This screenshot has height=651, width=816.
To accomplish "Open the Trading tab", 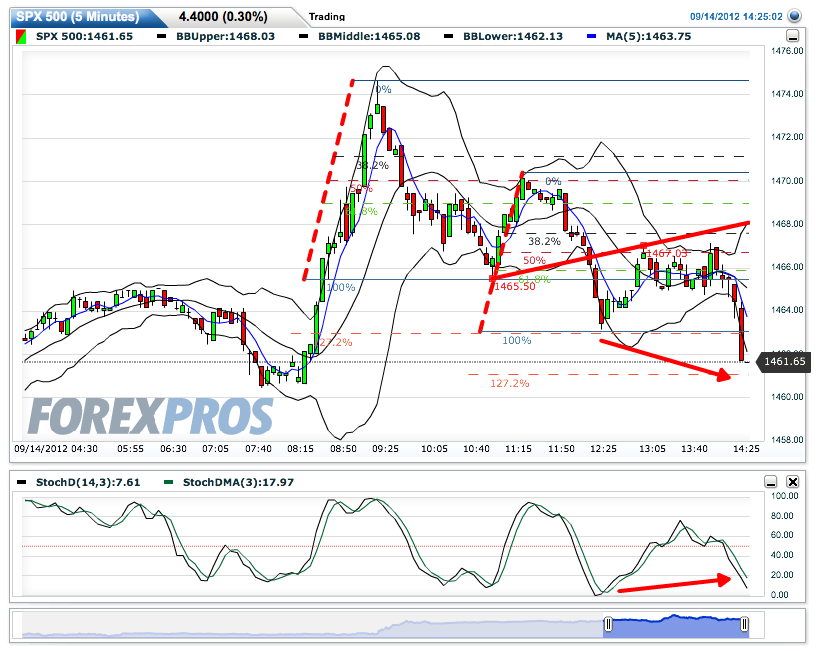I will coord(327,17).
